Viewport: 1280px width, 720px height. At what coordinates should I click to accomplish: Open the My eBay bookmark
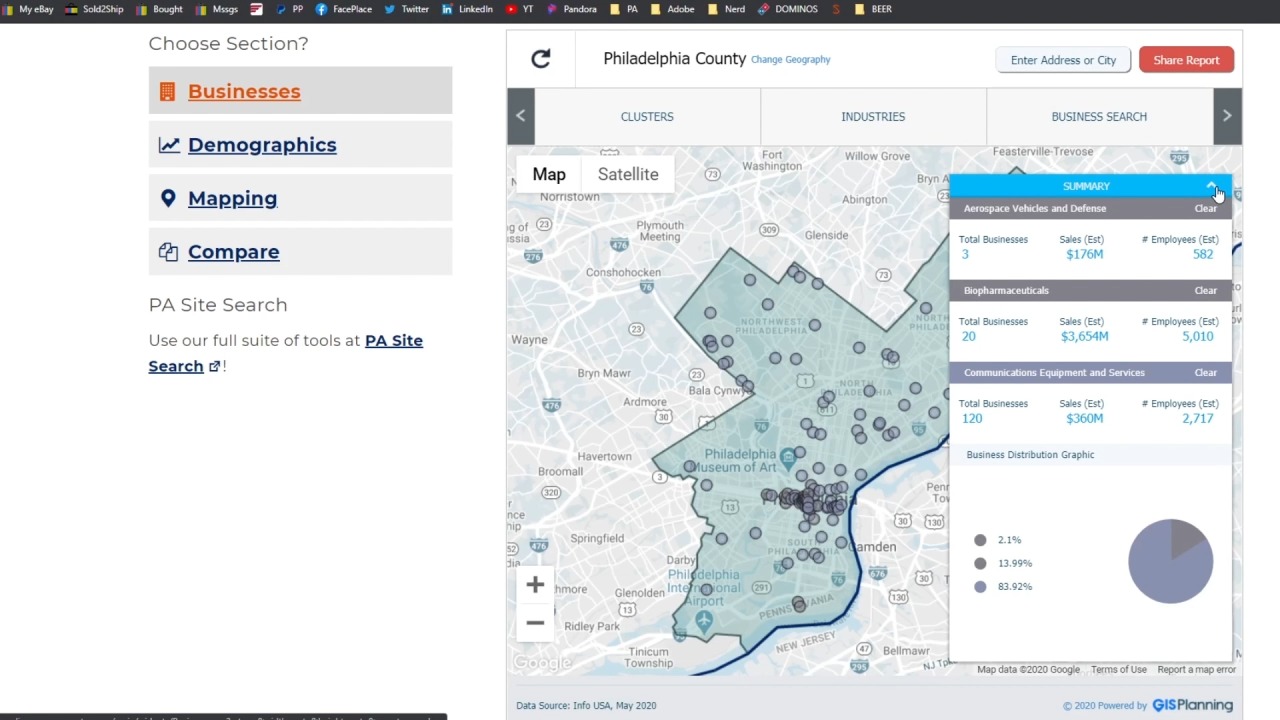[x=29, y=9]
